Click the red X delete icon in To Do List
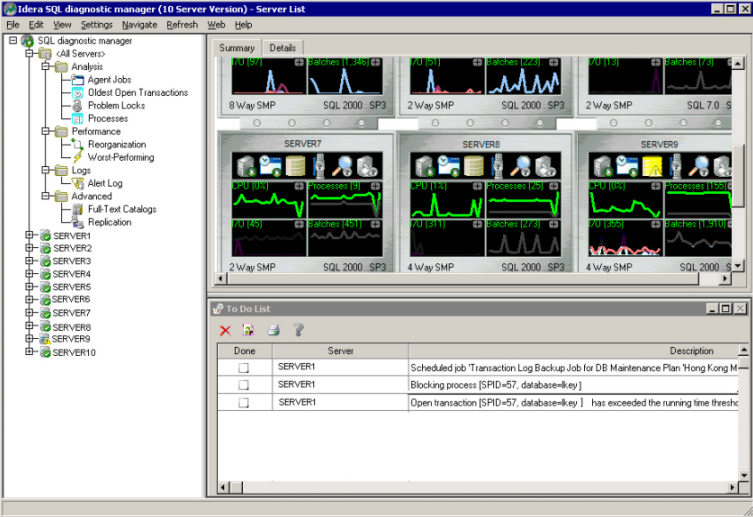 [225, 329]
